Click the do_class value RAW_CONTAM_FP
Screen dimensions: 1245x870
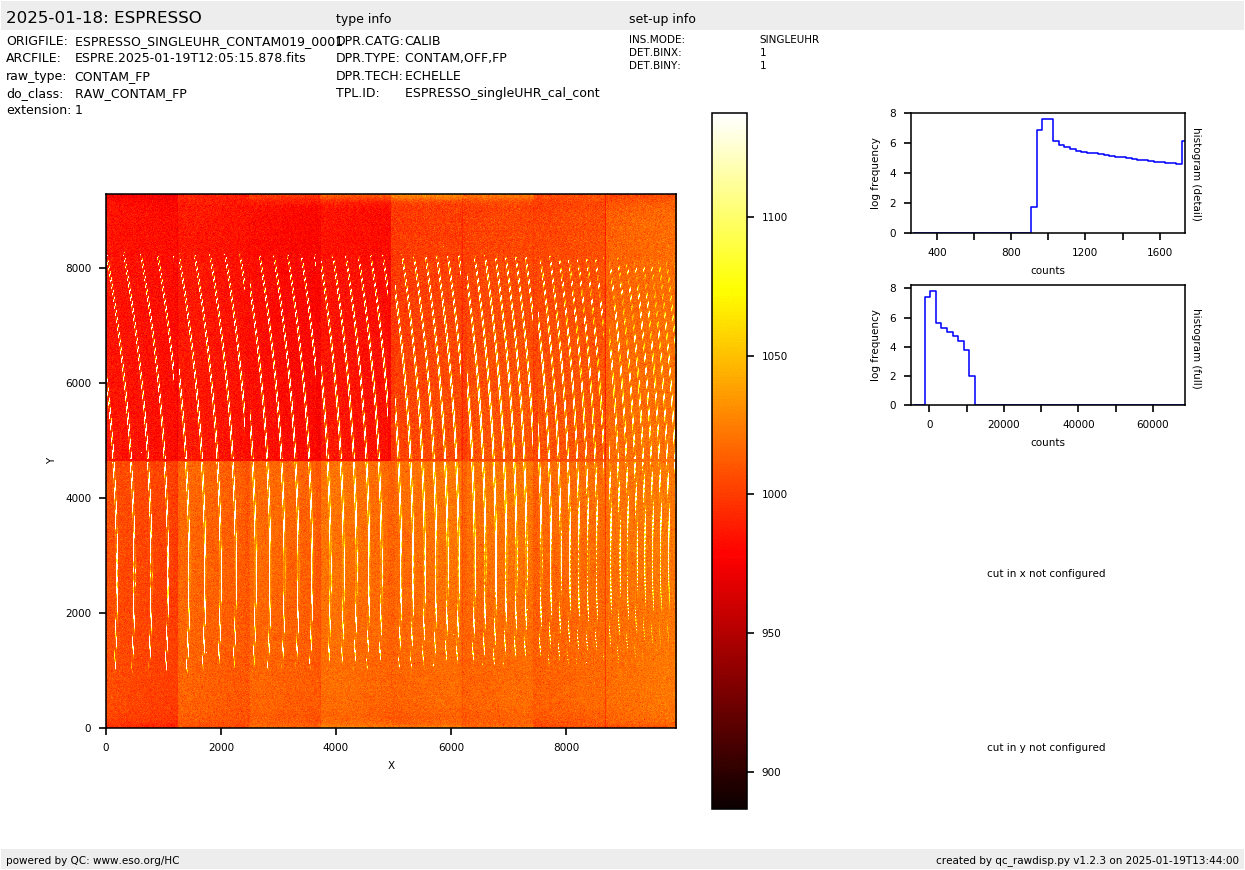click(130, 94)
